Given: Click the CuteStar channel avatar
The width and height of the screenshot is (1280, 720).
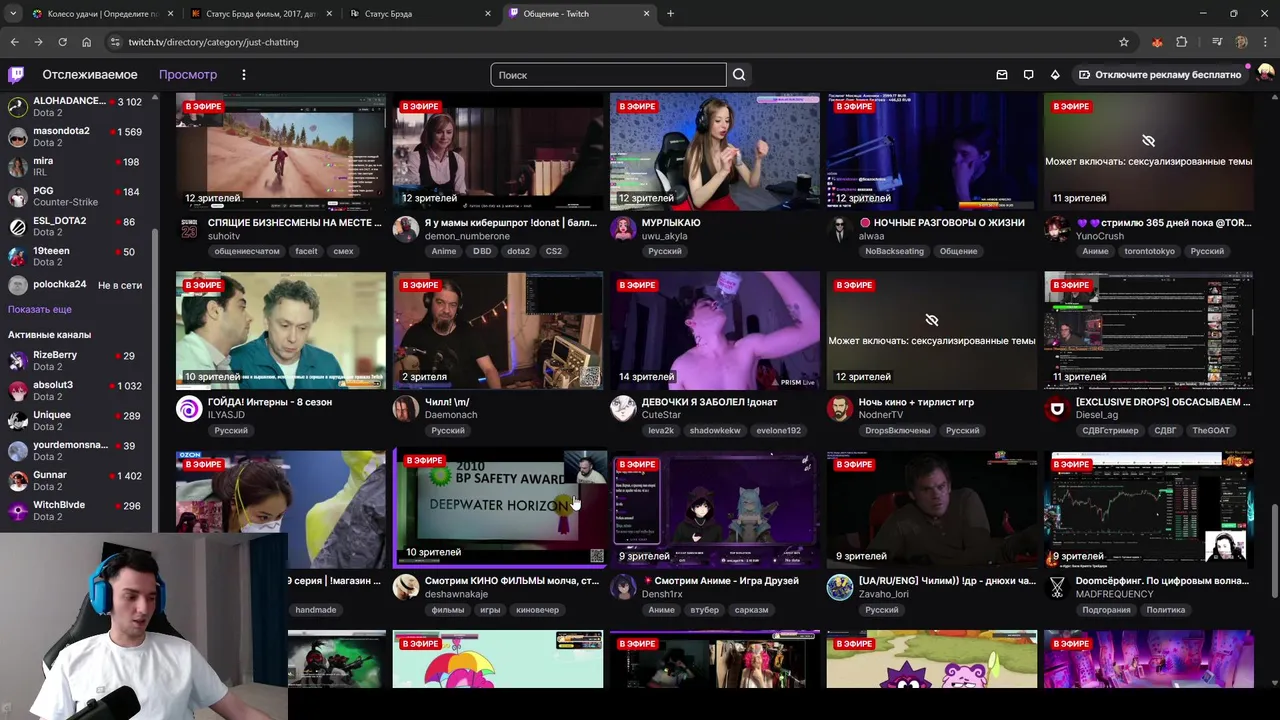Looking at the screenshot, I should [623, 408].
